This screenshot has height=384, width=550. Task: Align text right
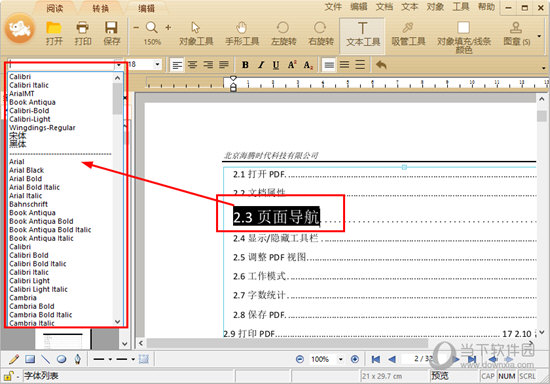click(208, 65)
